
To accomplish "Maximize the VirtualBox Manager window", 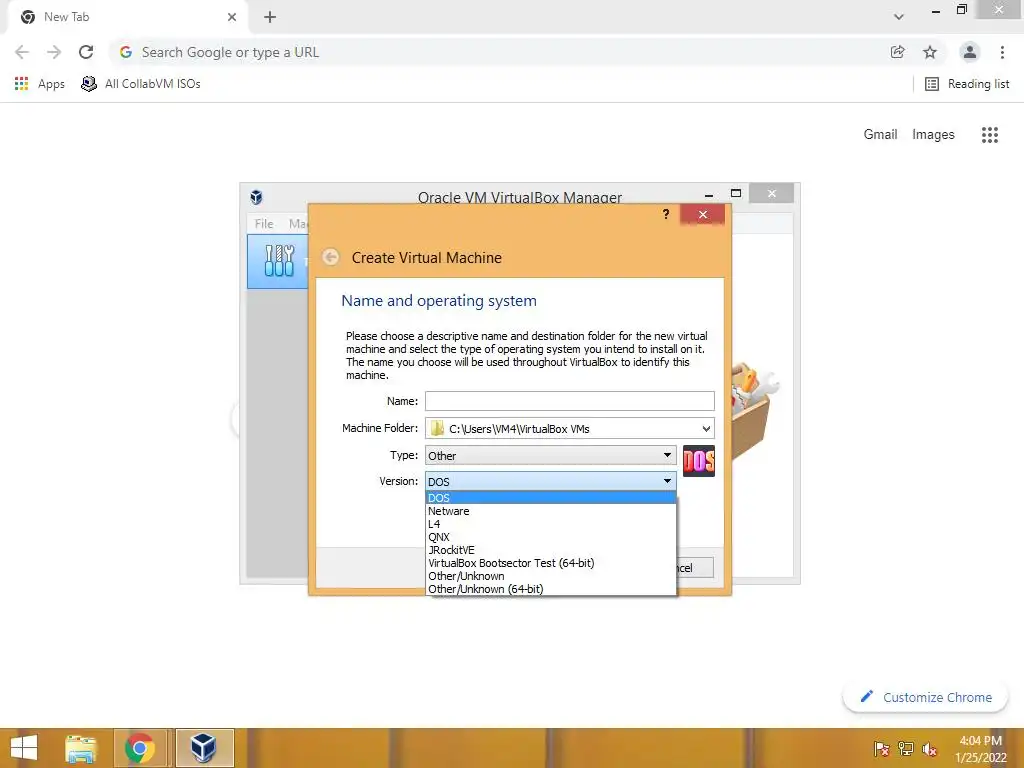I will (736, 193).
